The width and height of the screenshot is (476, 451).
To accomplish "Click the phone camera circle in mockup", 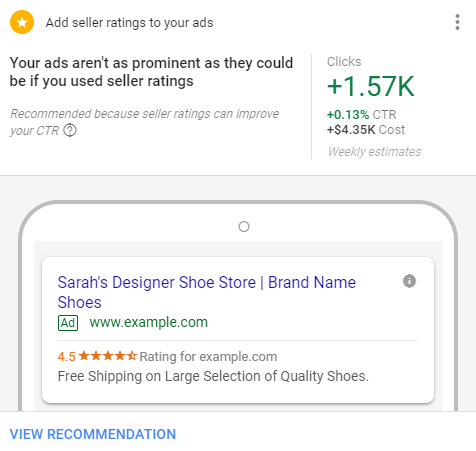I will click(244, 227).
